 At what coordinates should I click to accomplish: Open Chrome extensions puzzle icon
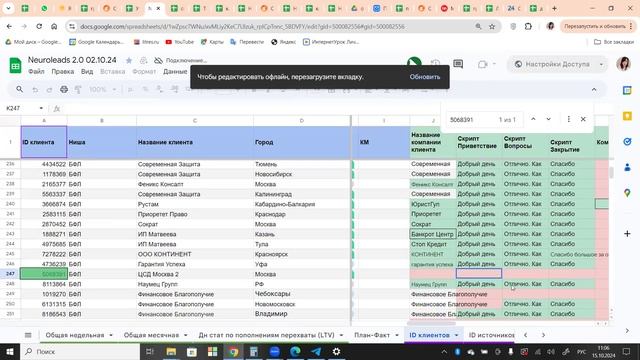[528, 27]
